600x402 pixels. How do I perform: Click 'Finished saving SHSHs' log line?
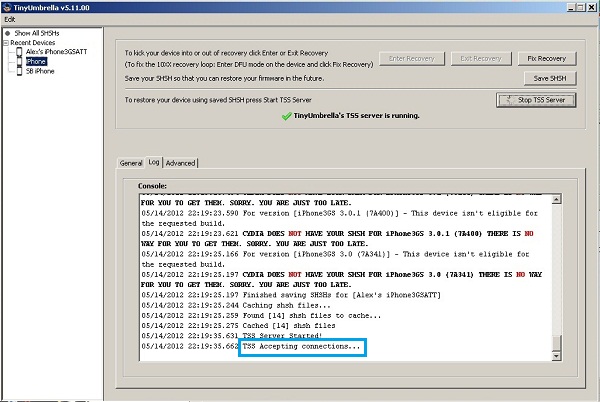[342, 295]
